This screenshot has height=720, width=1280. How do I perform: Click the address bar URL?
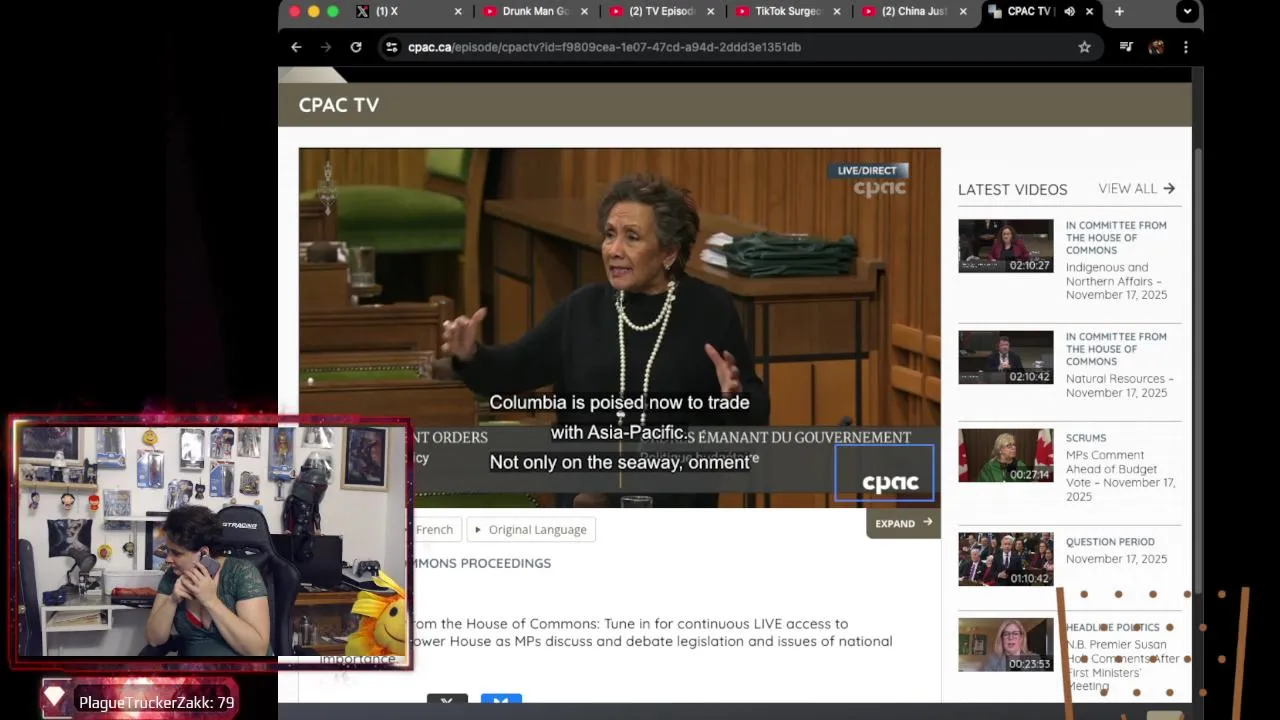tap(604, 47)
